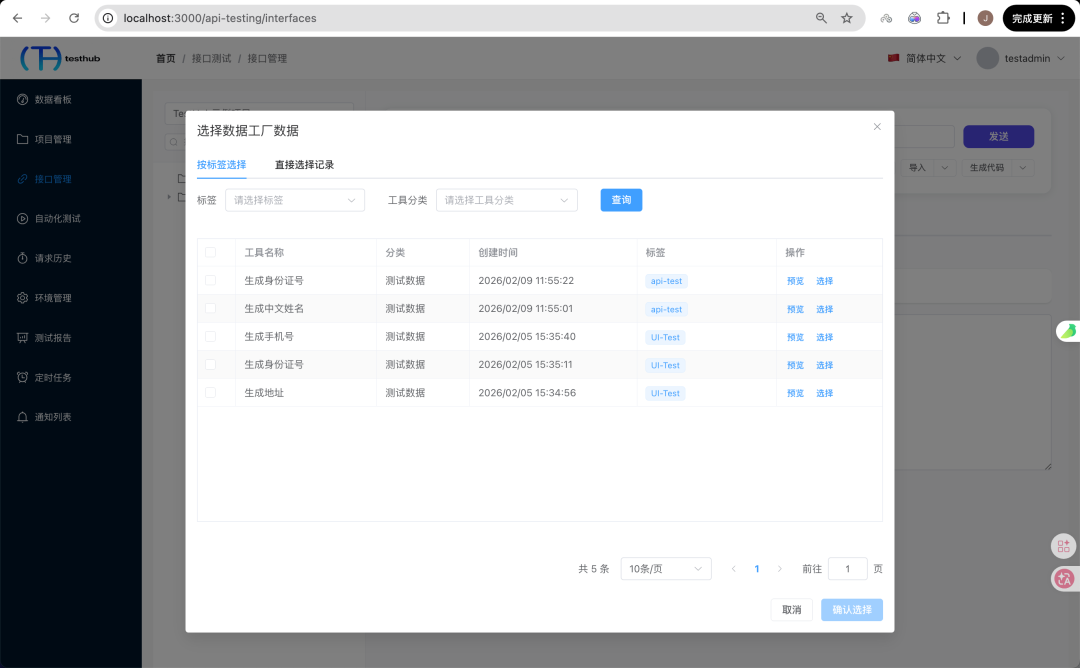Click the testadmin avatar

coord(987,59)
